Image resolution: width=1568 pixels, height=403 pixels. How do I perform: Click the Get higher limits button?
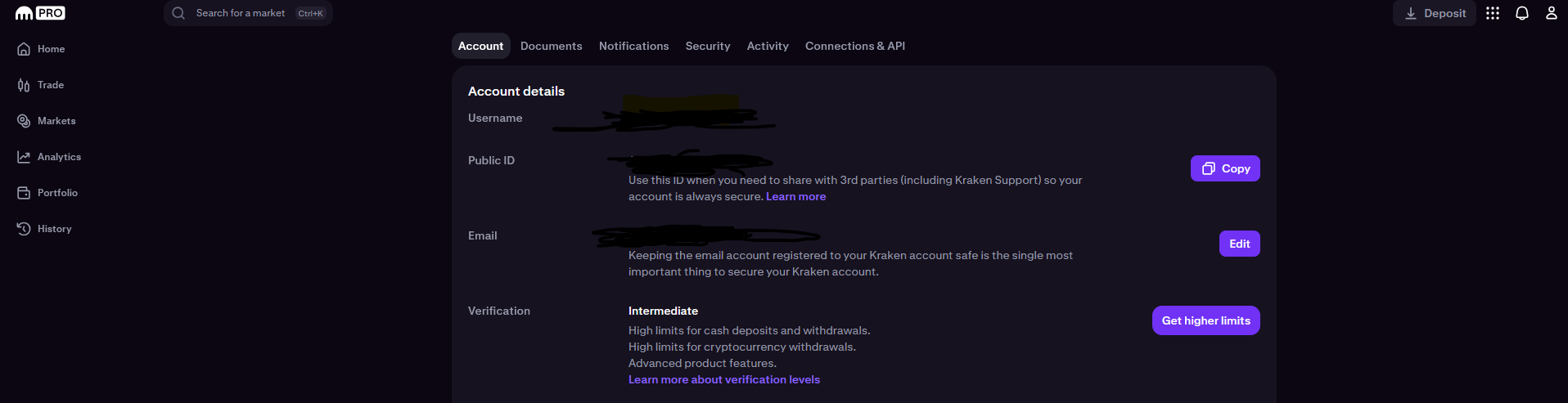[1206, 320]
